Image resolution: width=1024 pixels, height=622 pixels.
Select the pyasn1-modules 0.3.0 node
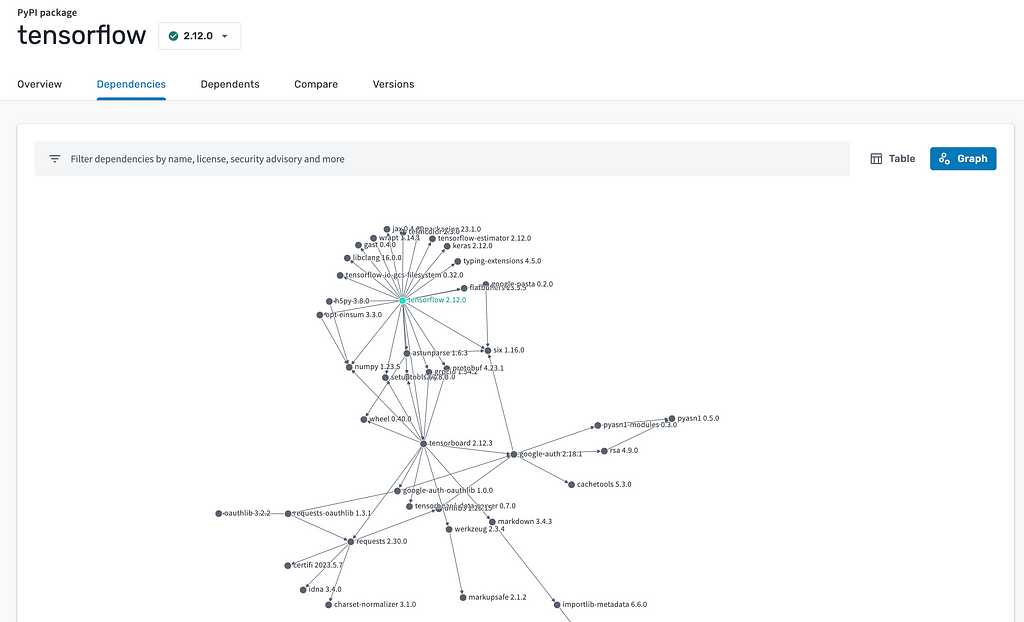click(x=597, y=425)
